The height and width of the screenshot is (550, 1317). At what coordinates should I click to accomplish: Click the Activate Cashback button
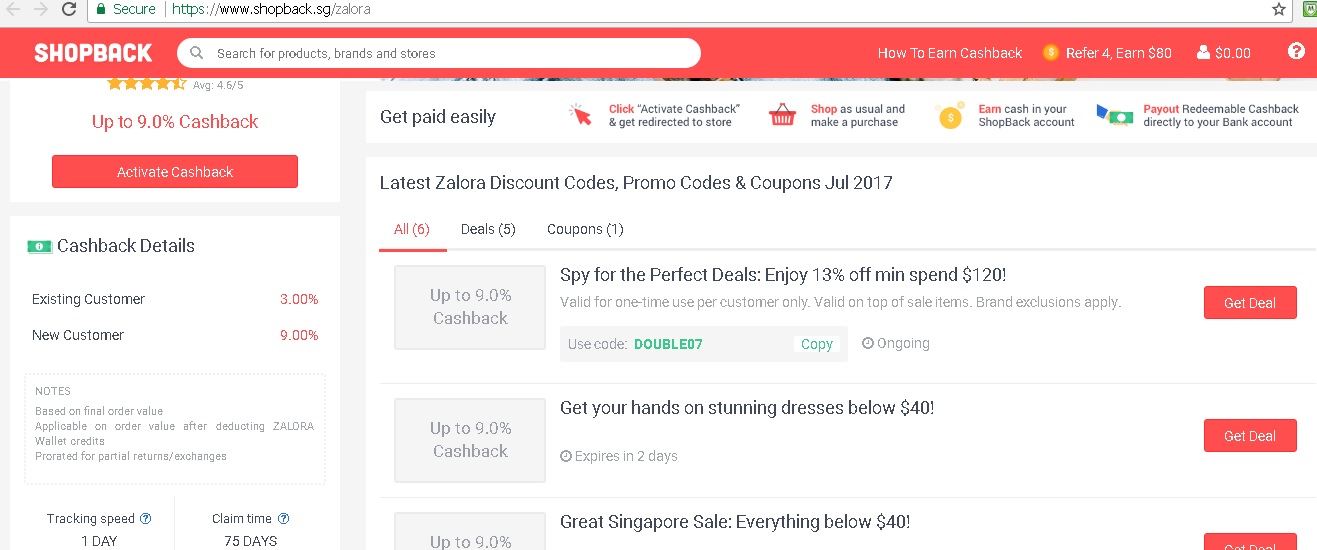click(x=175, y=172)
